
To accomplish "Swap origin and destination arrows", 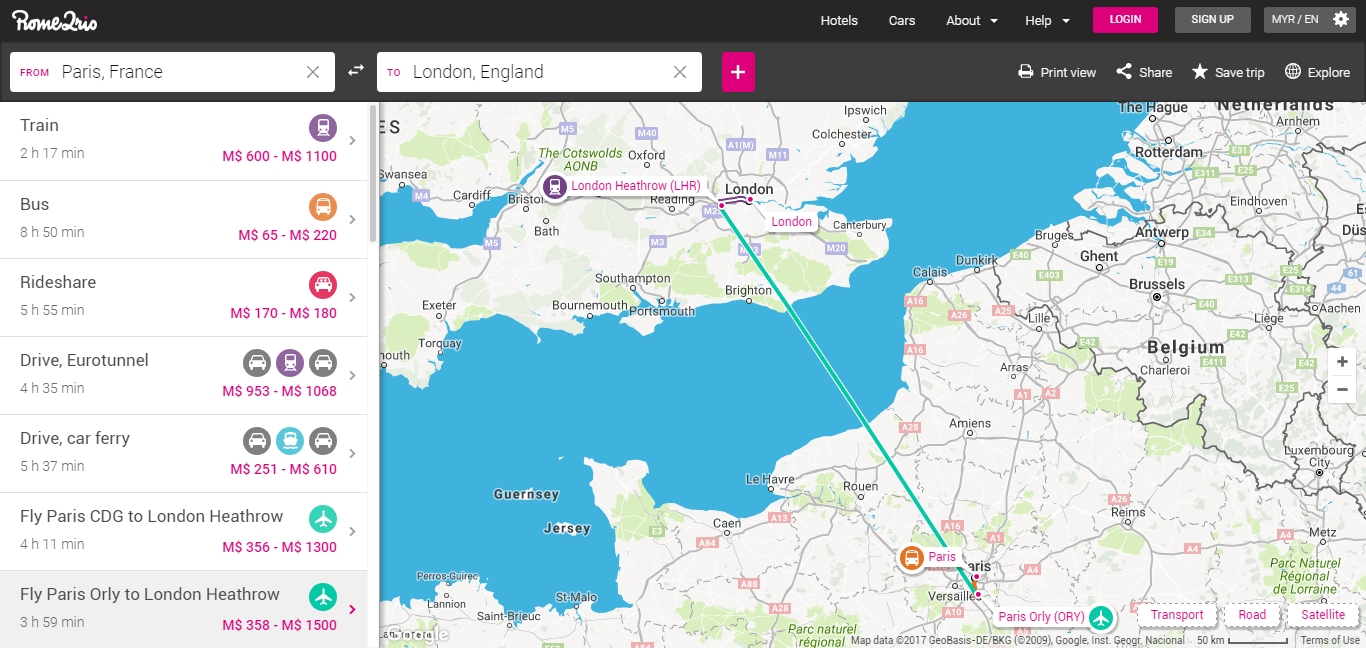I will [x=356, y=71].
